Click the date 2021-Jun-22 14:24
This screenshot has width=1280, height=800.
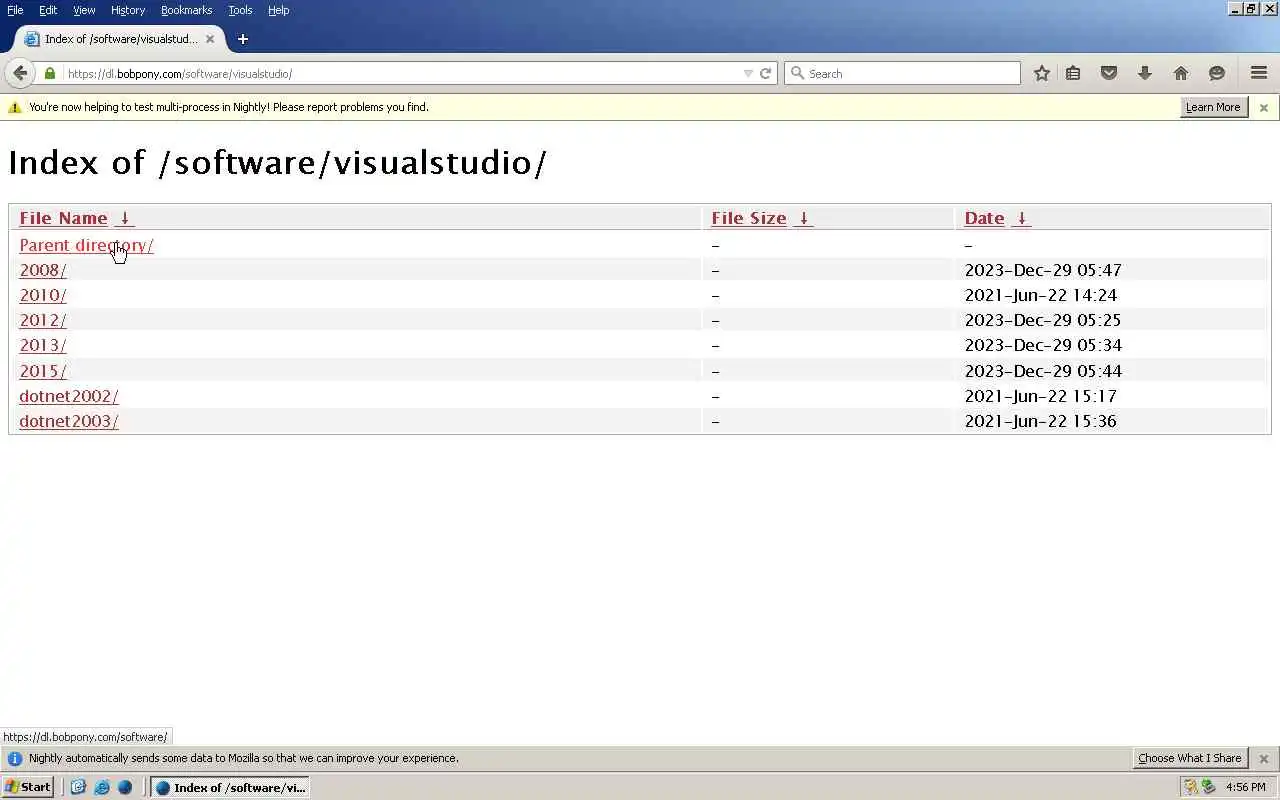point(1040,295)
